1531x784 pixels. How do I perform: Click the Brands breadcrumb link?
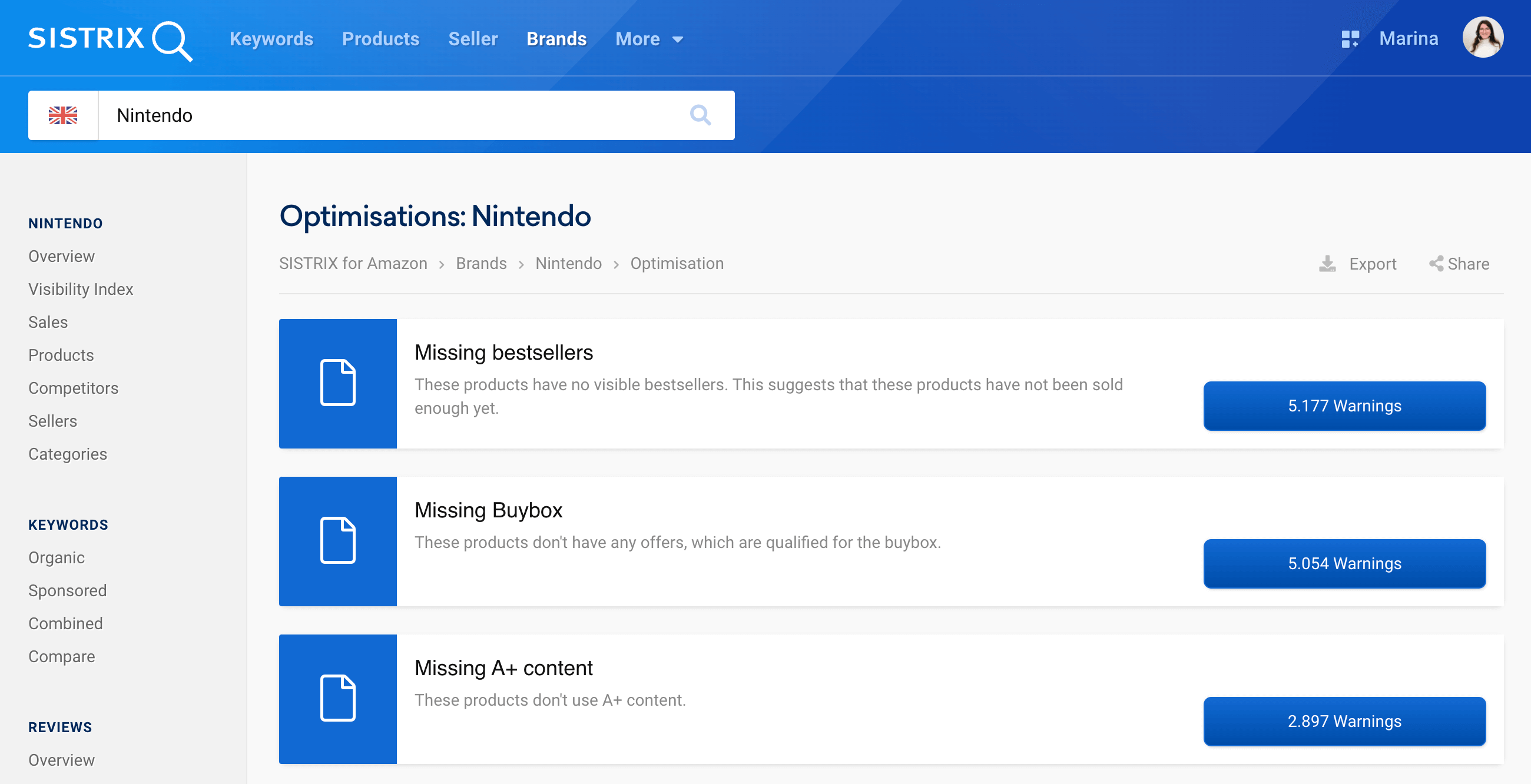click(x=481, y=263)
